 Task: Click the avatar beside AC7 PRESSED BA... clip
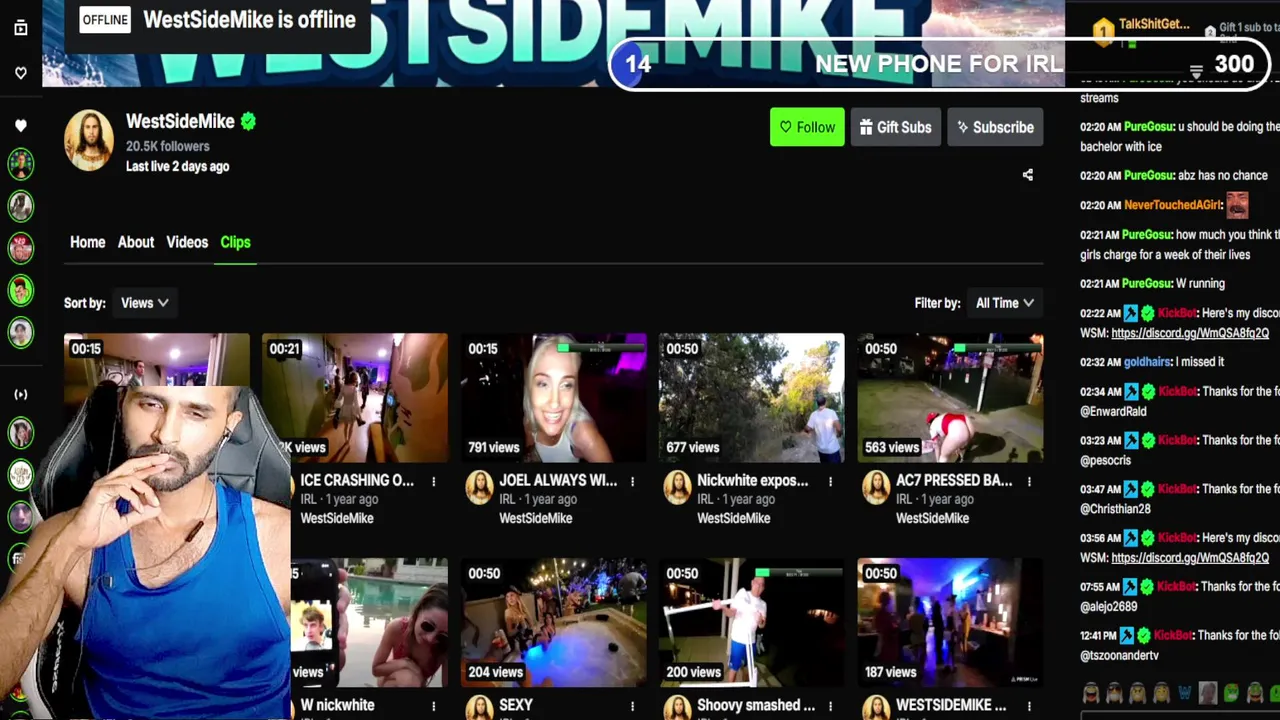pos(876,487)
